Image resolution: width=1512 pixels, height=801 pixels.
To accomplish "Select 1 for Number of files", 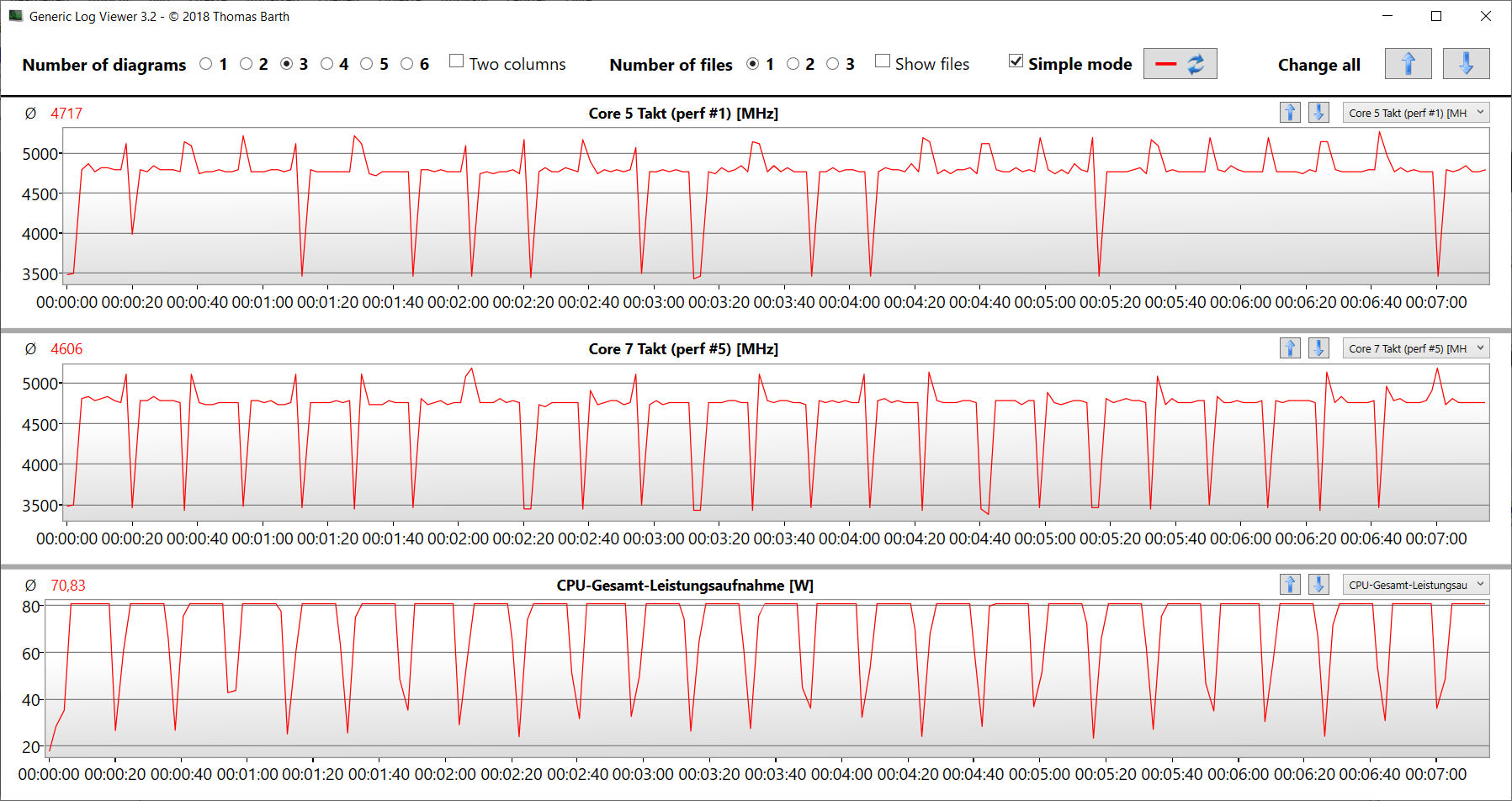I will coord(752,64).
